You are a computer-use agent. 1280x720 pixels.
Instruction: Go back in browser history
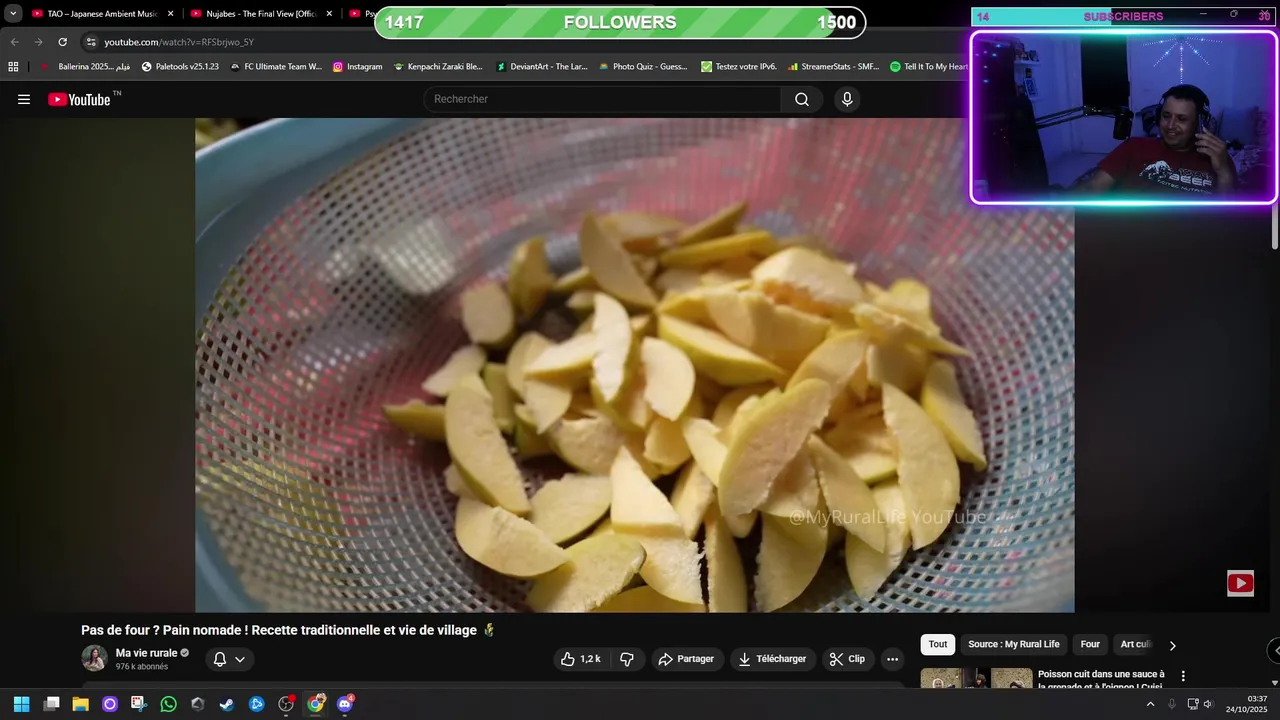[x=14, y=42]
